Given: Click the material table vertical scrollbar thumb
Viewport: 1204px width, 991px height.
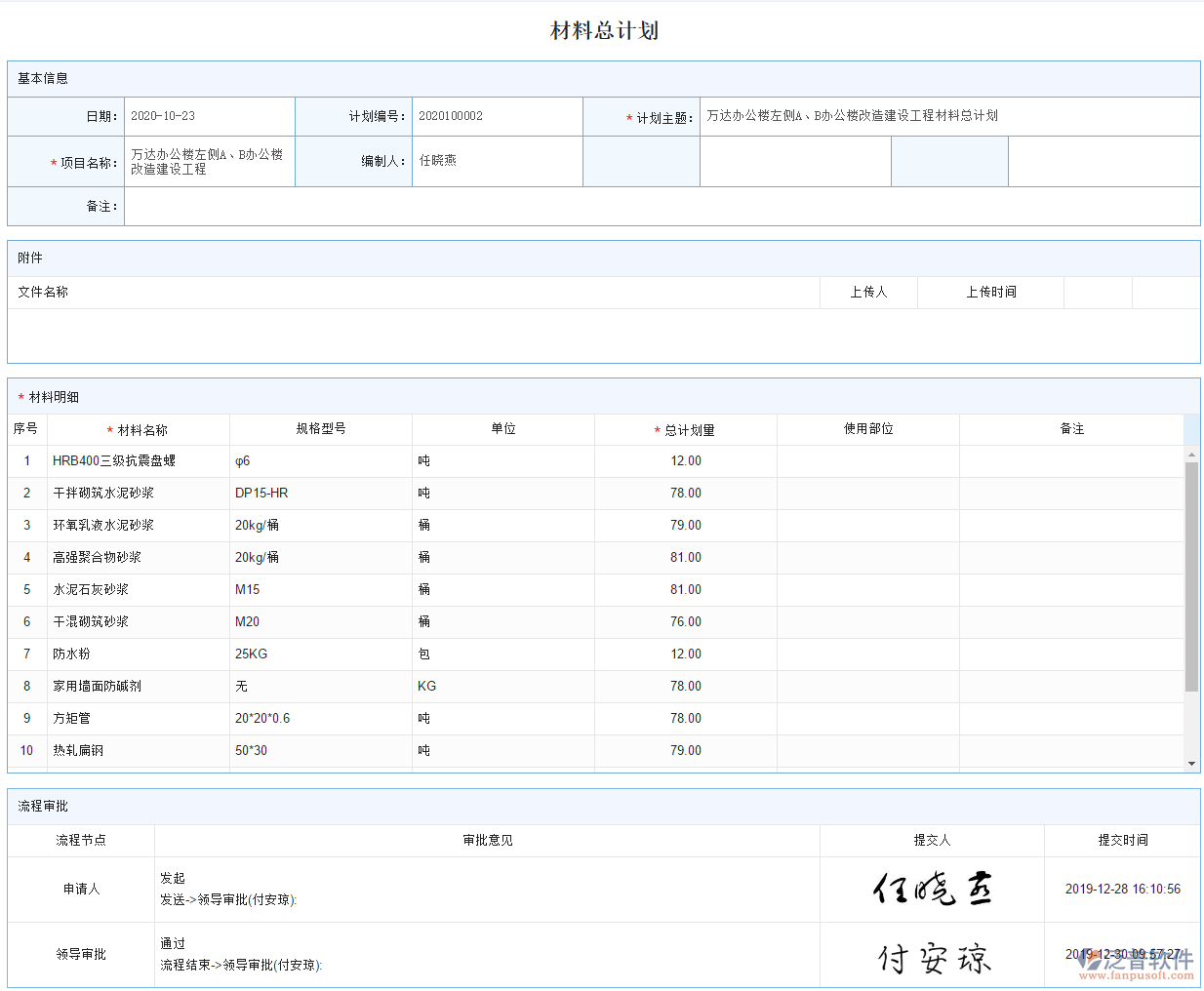Looking at the screenshot, I should pos(1191,575).
